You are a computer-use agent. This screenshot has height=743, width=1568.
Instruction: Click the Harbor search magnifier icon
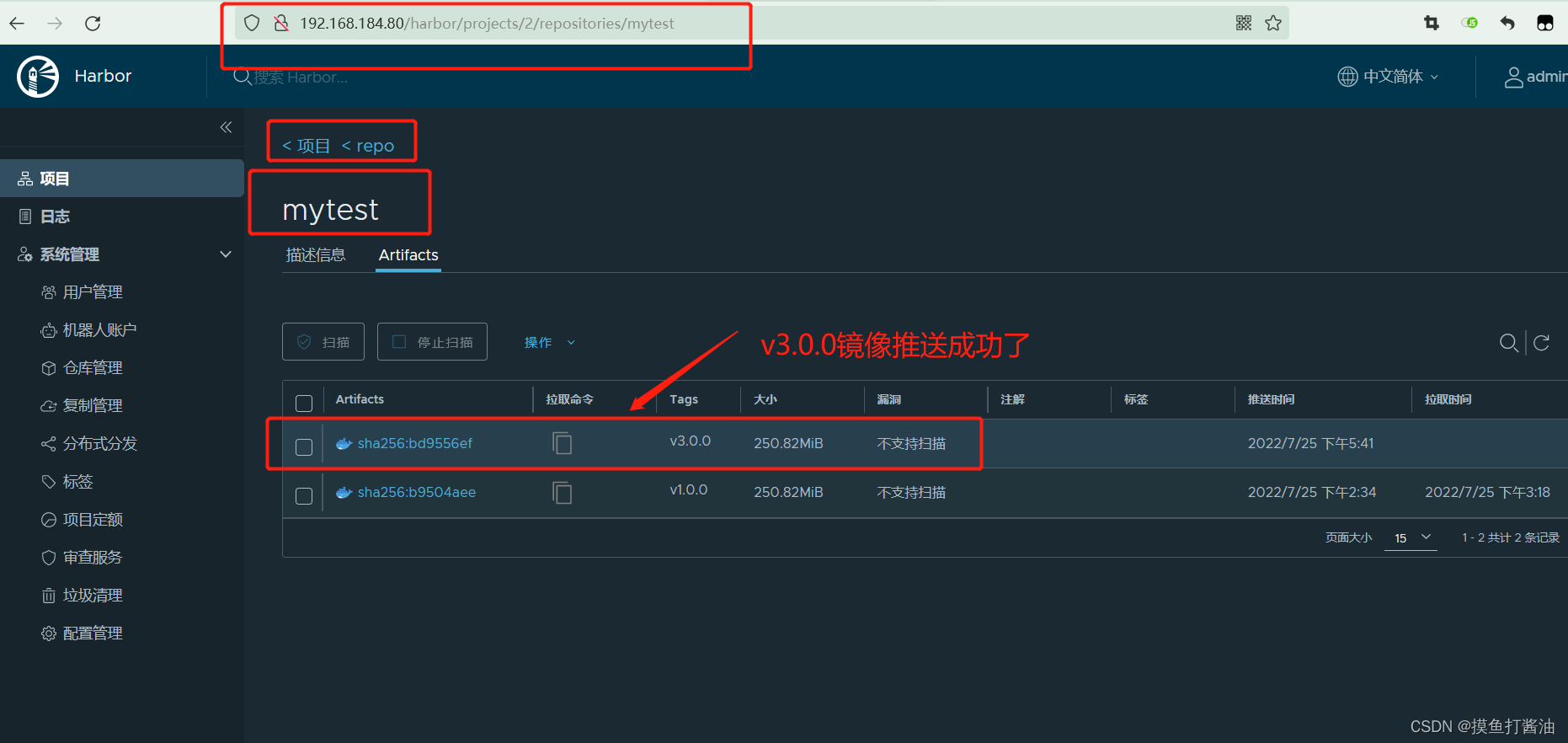pyautogui.click(x=242, y=77)
